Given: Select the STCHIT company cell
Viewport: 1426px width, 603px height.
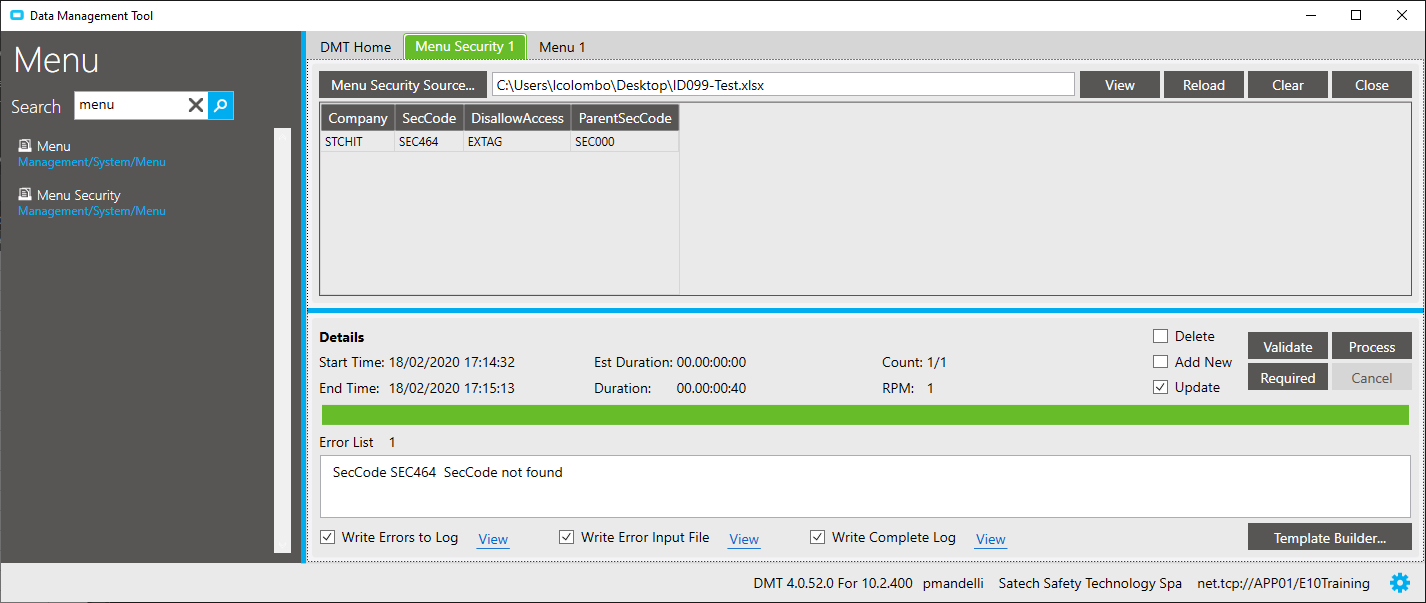Looking at the screenshot, I should tap(358, 142).
